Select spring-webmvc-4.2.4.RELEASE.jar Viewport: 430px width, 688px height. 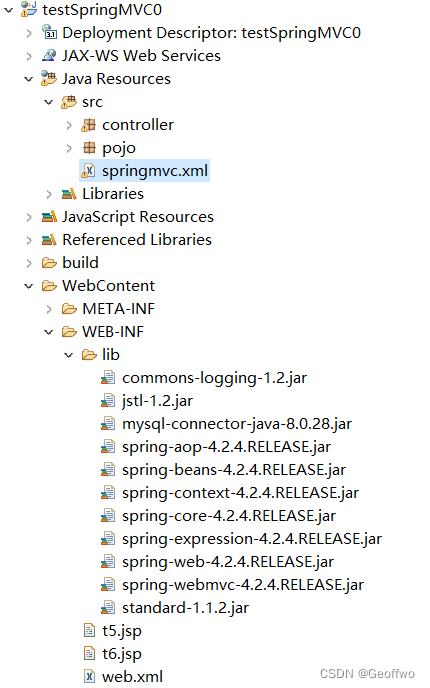click(243, 584)
